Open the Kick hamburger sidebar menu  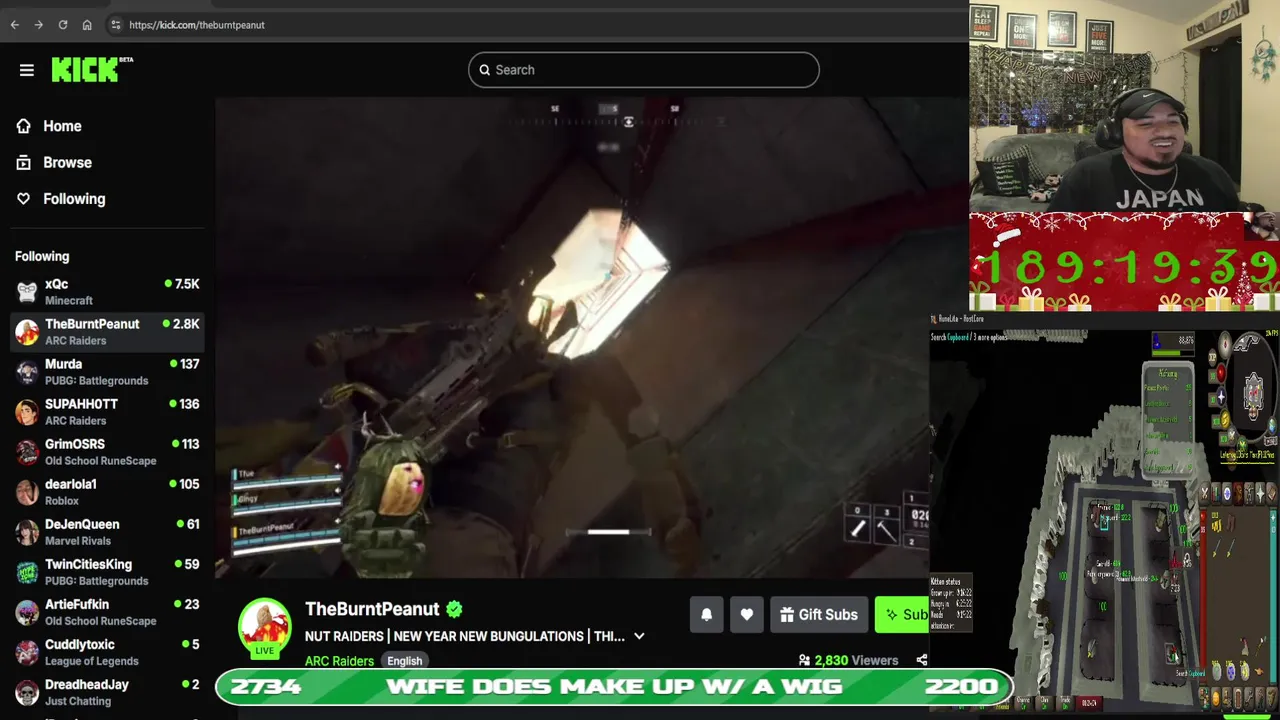[27, 70]
